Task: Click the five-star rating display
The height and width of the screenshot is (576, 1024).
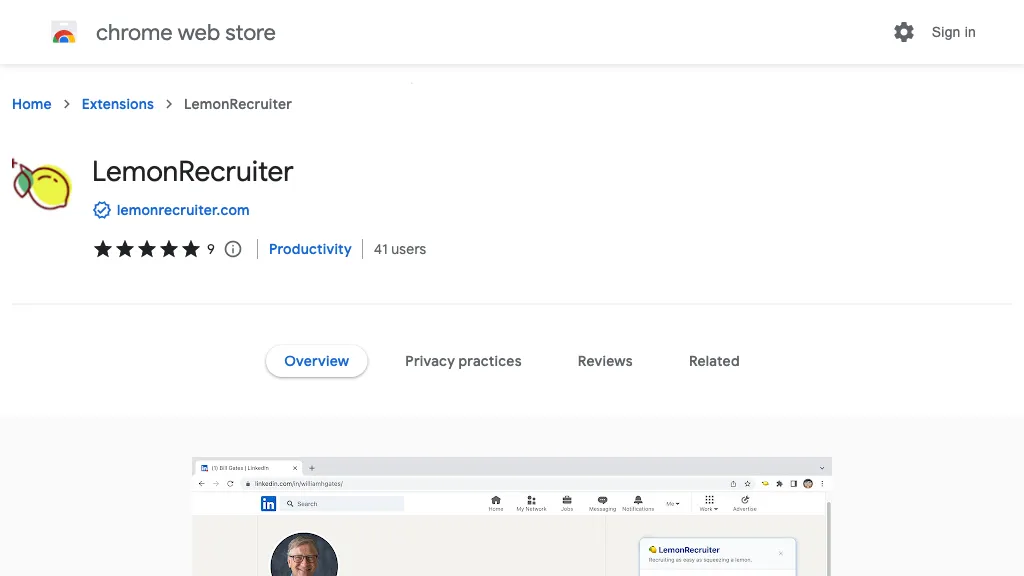Action: tap(147, 249)
